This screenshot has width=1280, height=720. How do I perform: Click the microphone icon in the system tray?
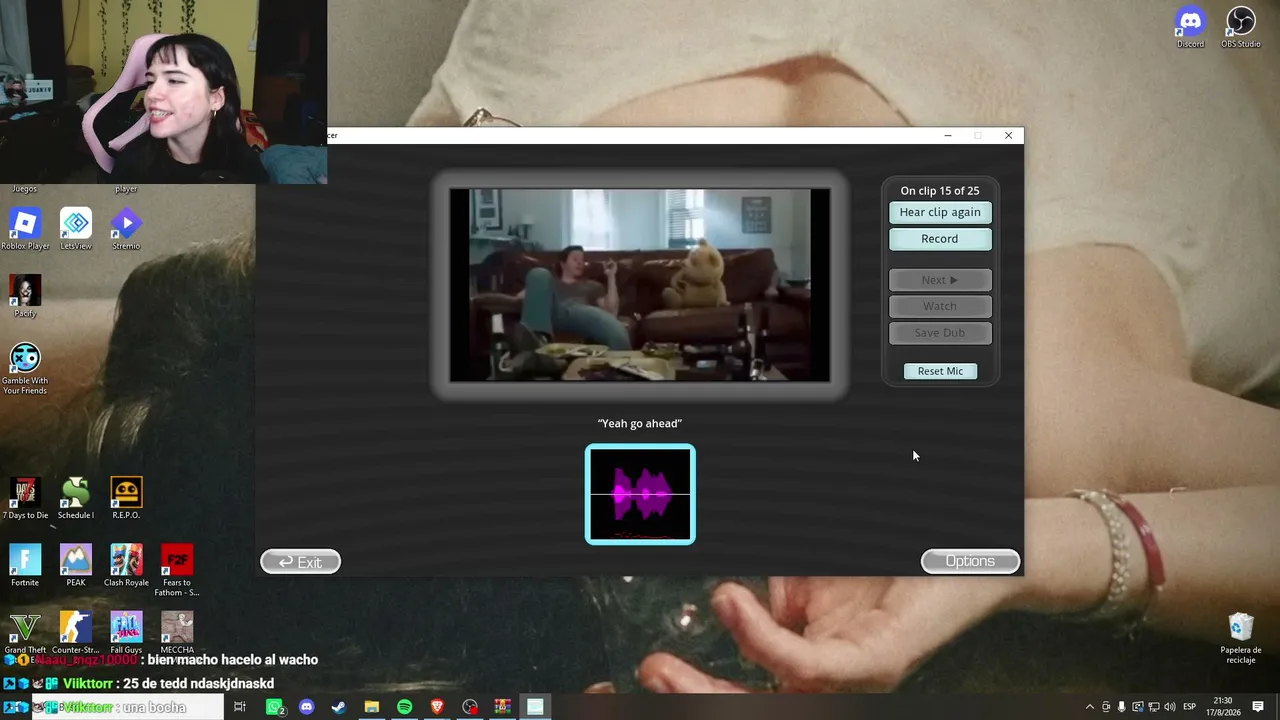[1121, 707]
